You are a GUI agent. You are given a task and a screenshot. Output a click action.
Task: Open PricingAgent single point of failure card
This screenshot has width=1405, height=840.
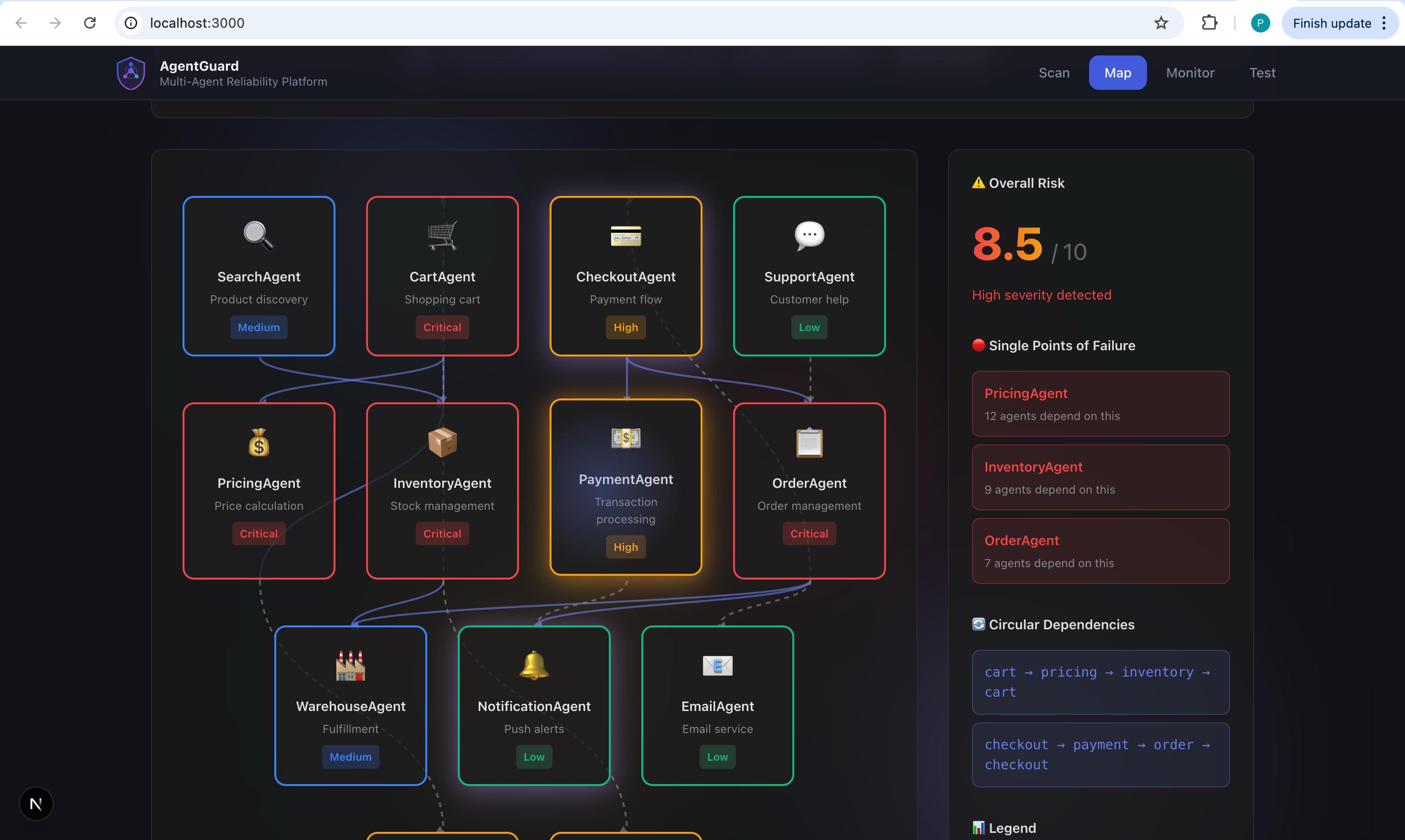tap(1100, 404)
